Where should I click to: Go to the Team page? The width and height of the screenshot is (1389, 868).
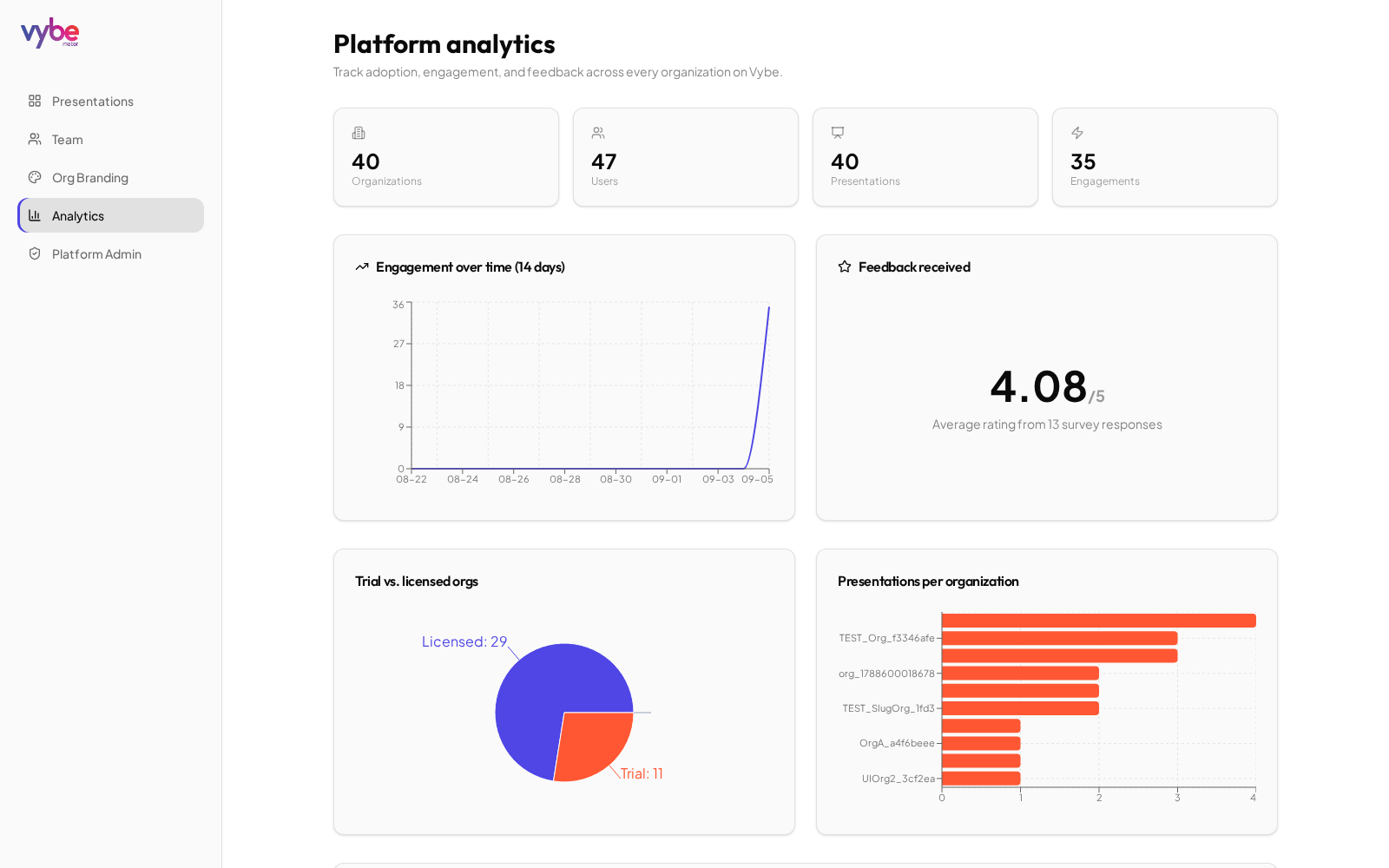click(x=111, y=139)
